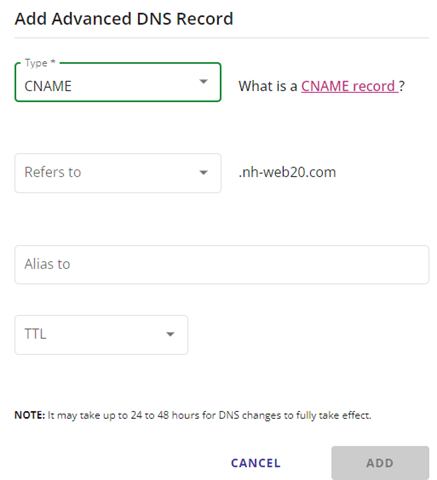Open the Type dropdown showing CNAME
The width and height of the screenshot is (437, 480).
[118, 82]
